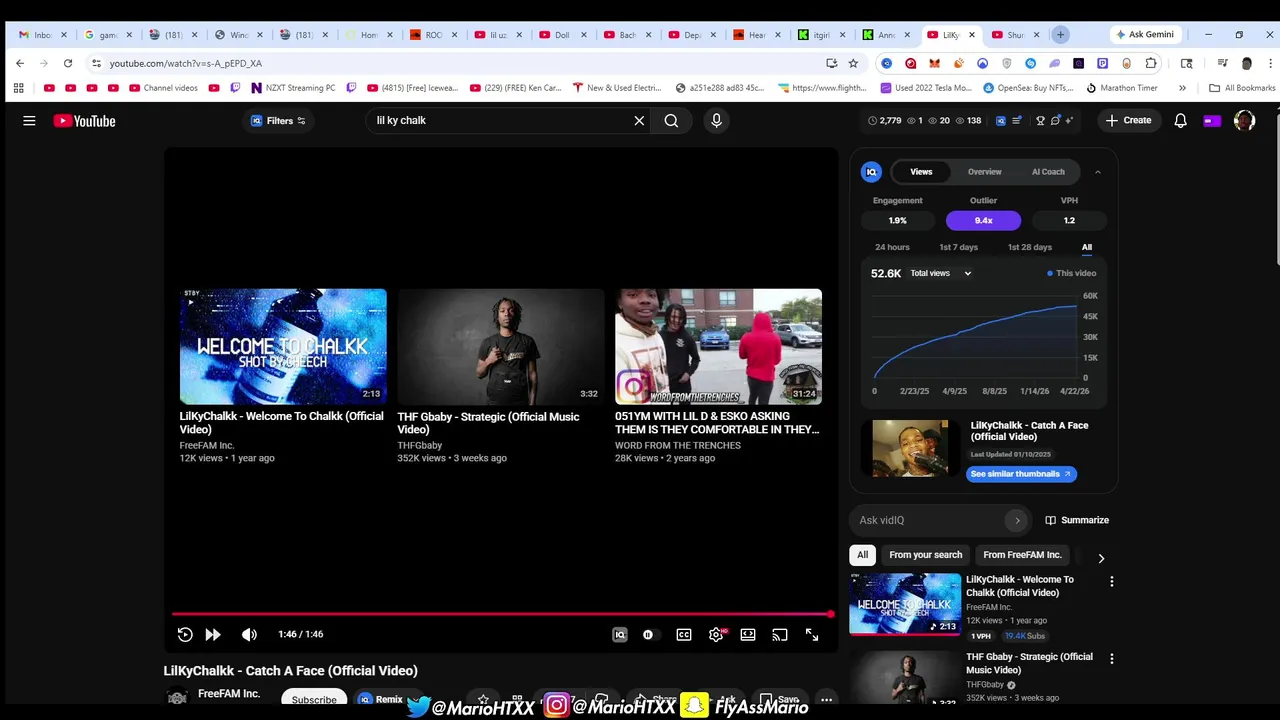This screenshot has width=1280, height=720.
Task: Click the Subscribe button
Action: click(314, 699)
